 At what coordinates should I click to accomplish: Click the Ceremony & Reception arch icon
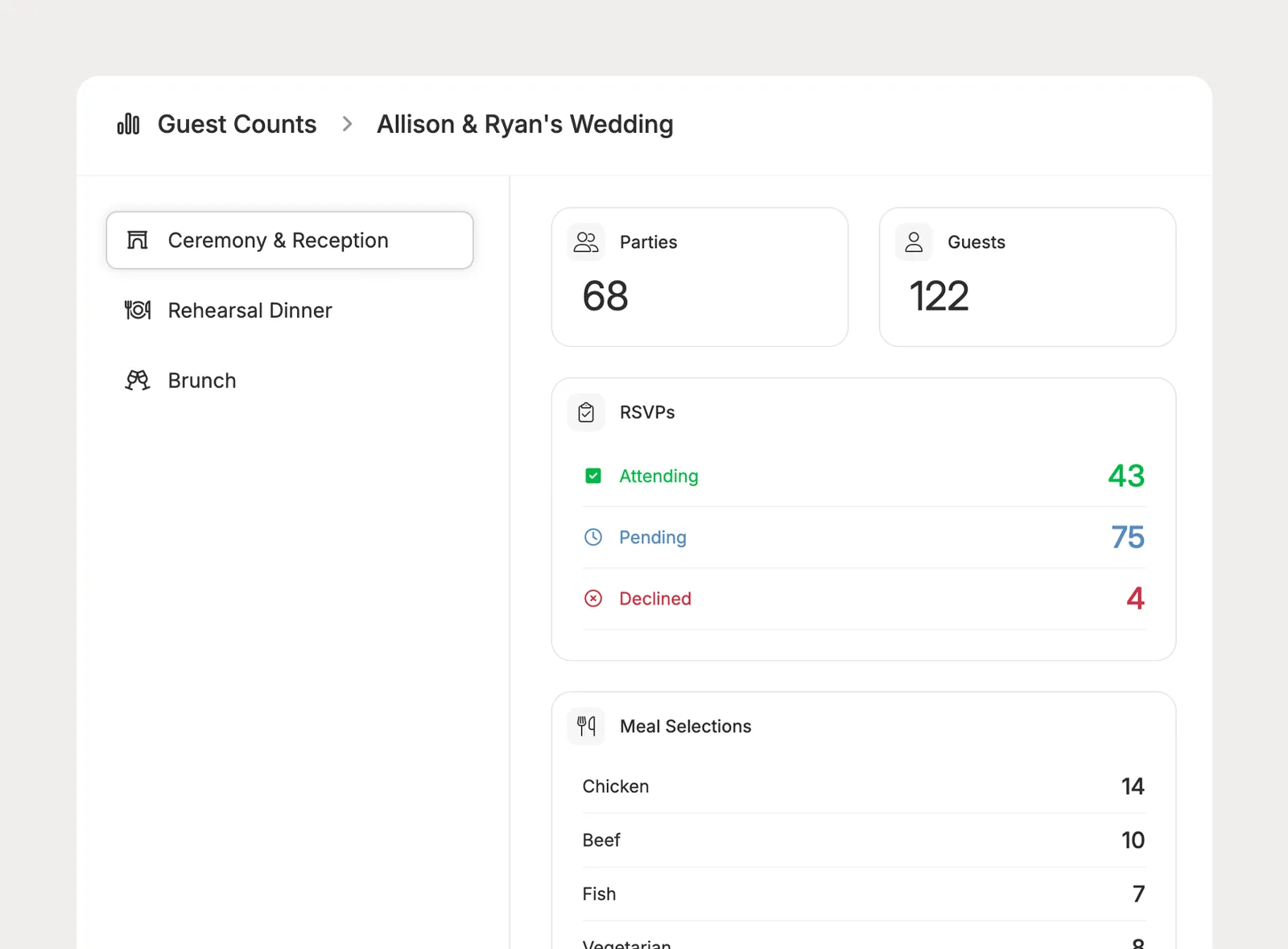tap(138, 240)
